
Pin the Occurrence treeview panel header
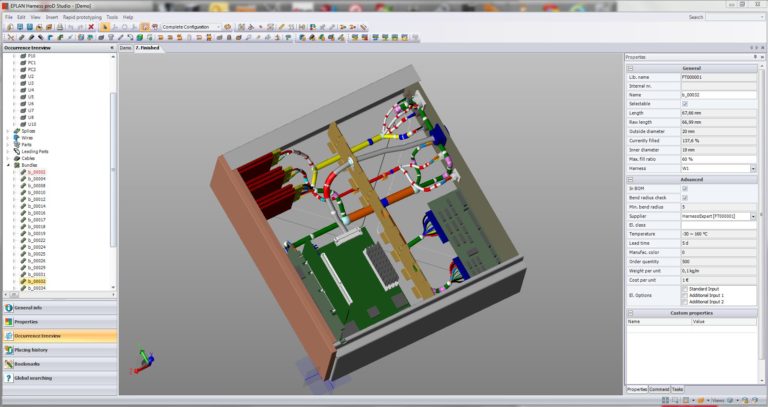(x=112, y=48)
